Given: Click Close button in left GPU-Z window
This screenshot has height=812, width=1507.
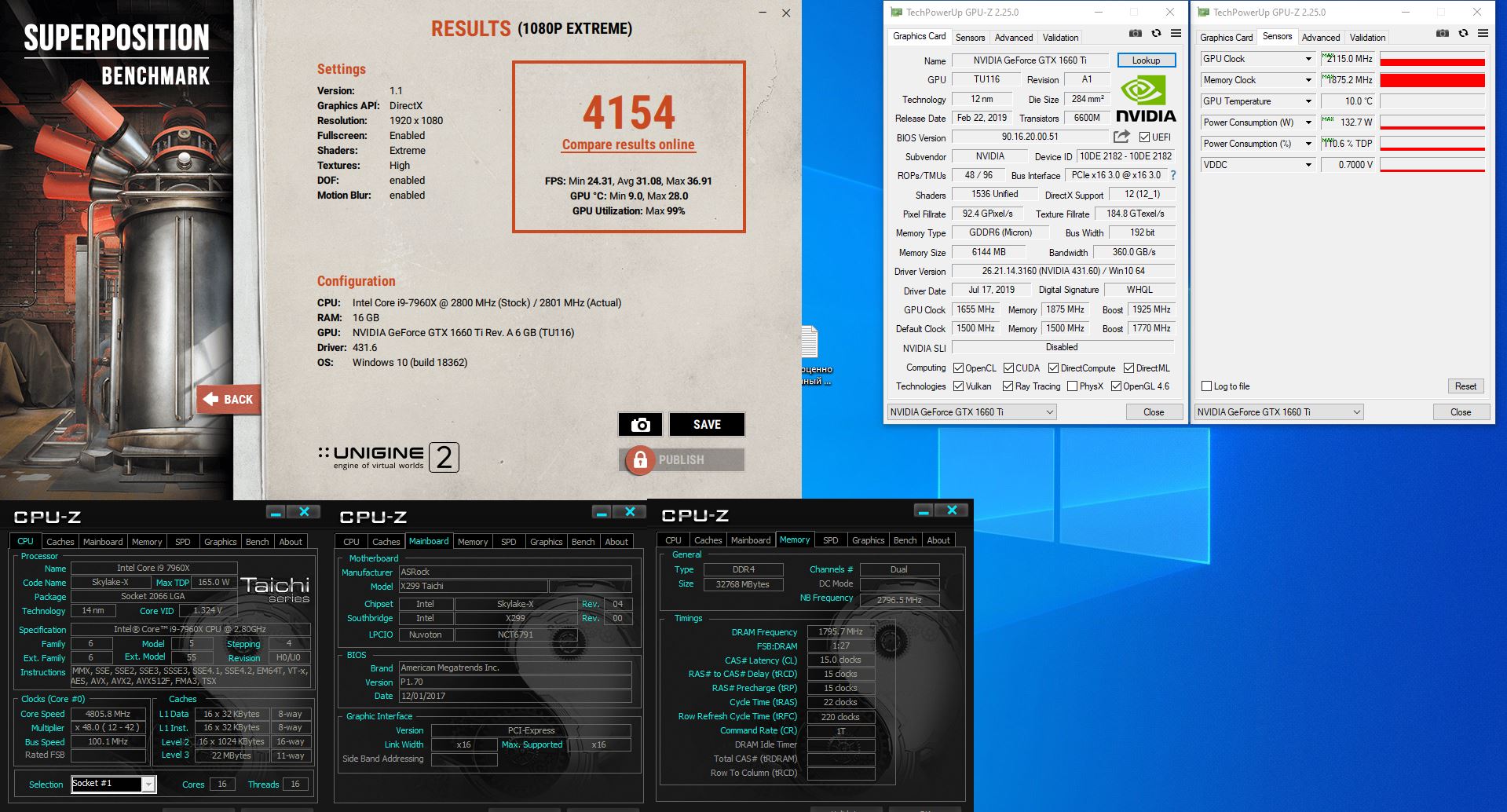Looking at the screenshot, I should click(x=1154, y=412).
